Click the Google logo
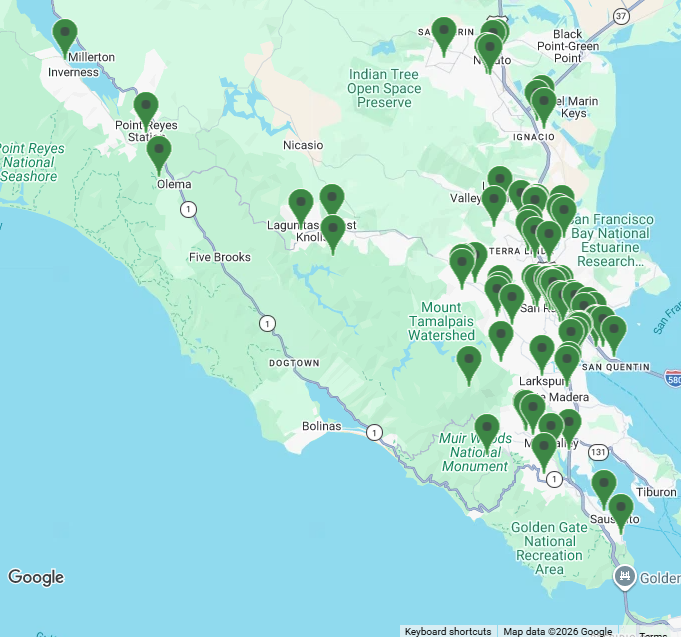The width and height of the screenshot is (681, 637). click(36, 578)
